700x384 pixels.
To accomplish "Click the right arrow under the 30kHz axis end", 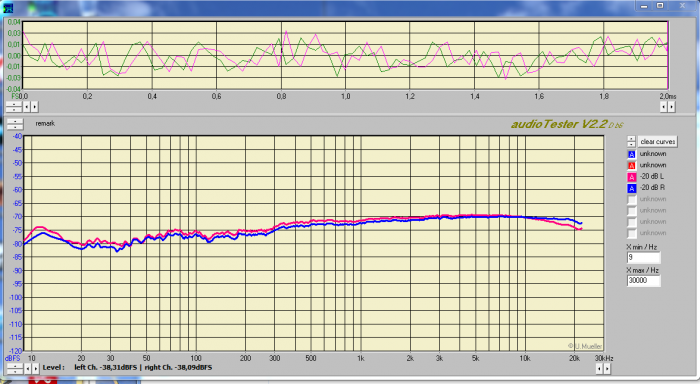I will (607, 369).
